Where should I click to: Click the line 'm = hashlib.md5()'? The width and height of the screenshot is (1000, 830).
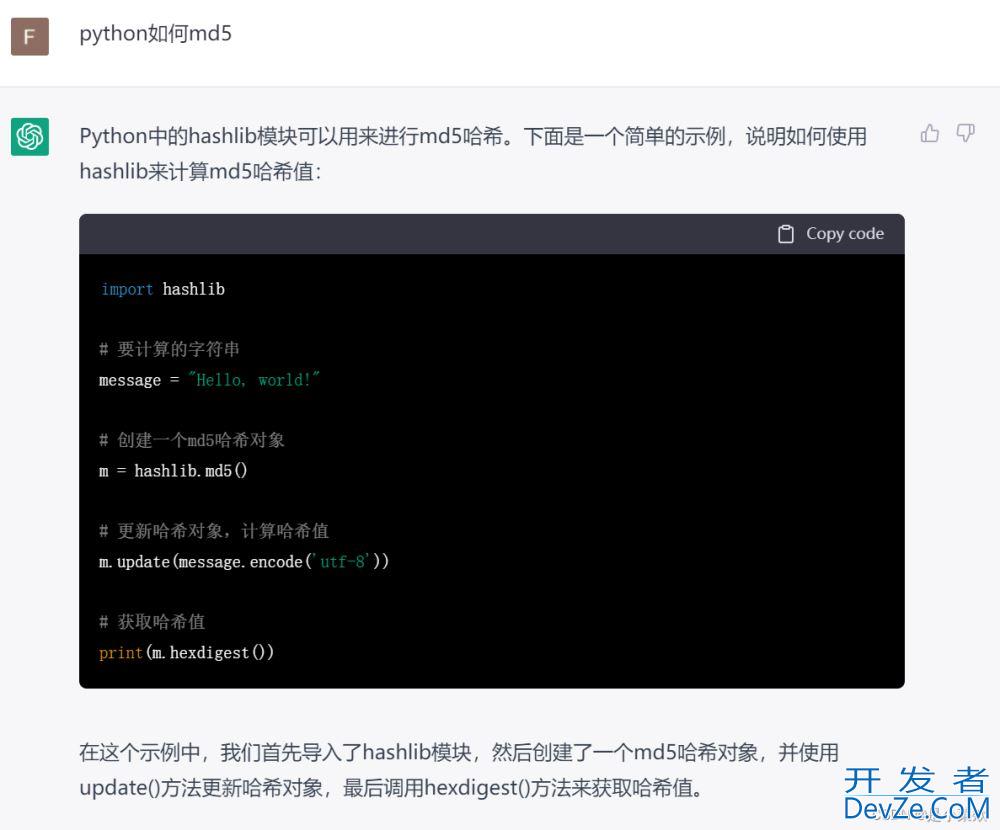click(x=173, y=471)
